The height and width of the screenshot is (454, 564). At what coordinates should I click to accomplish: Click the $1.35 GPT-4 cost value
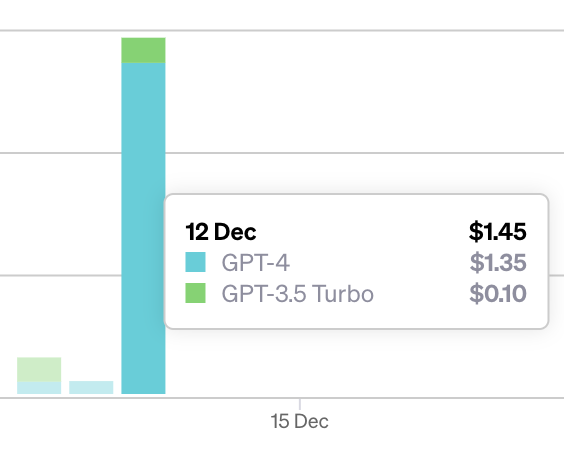(x=498, y=263)
